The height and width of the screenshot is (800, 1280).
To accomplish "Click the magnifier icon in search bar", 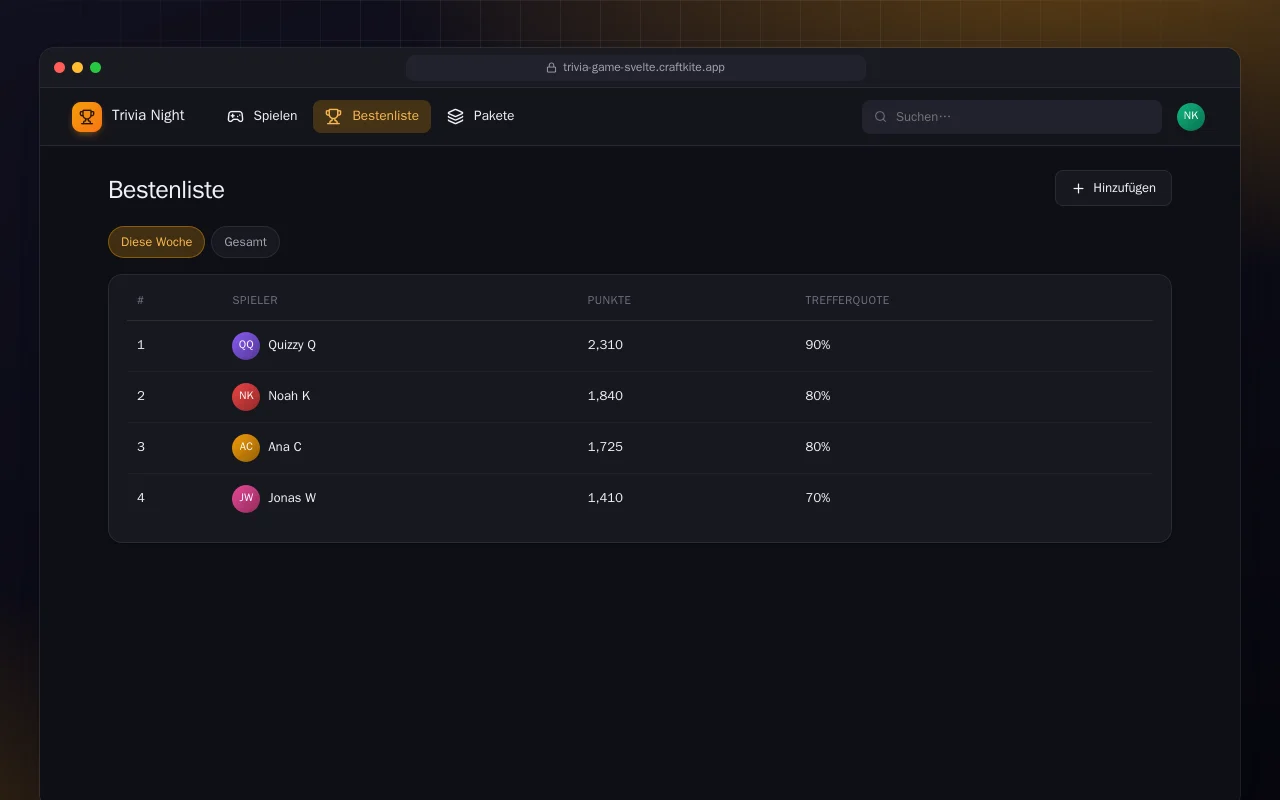I will coord(881,117).
